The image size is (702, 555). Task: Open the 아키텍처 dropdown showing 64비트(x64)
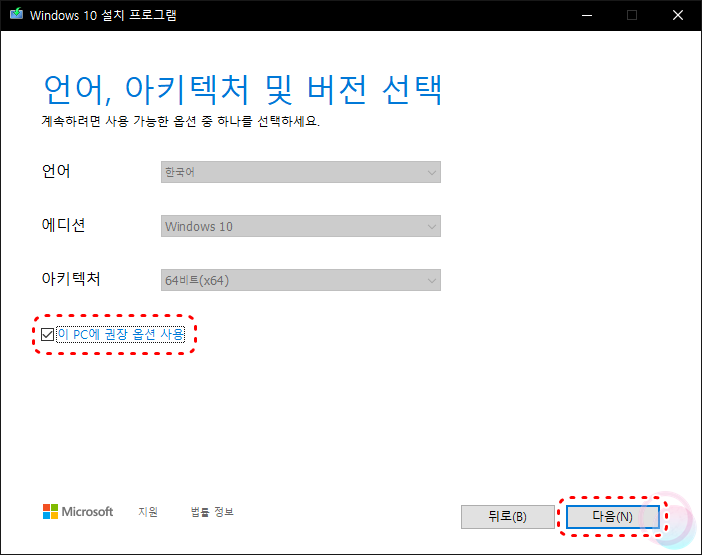click(x=300, y=280)
